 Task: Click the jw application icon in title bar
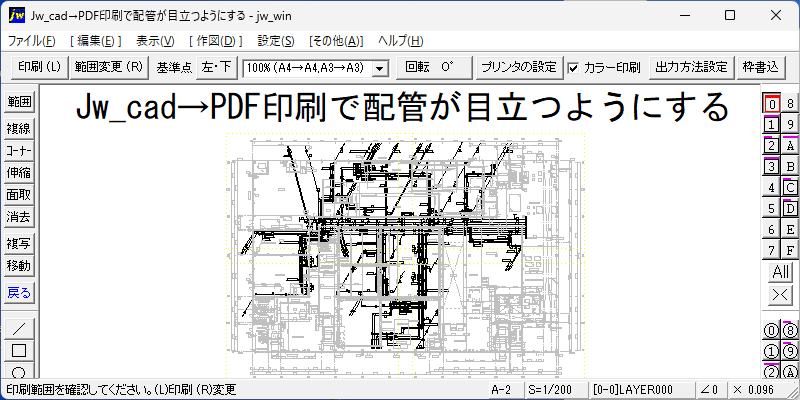coord(17,16)
